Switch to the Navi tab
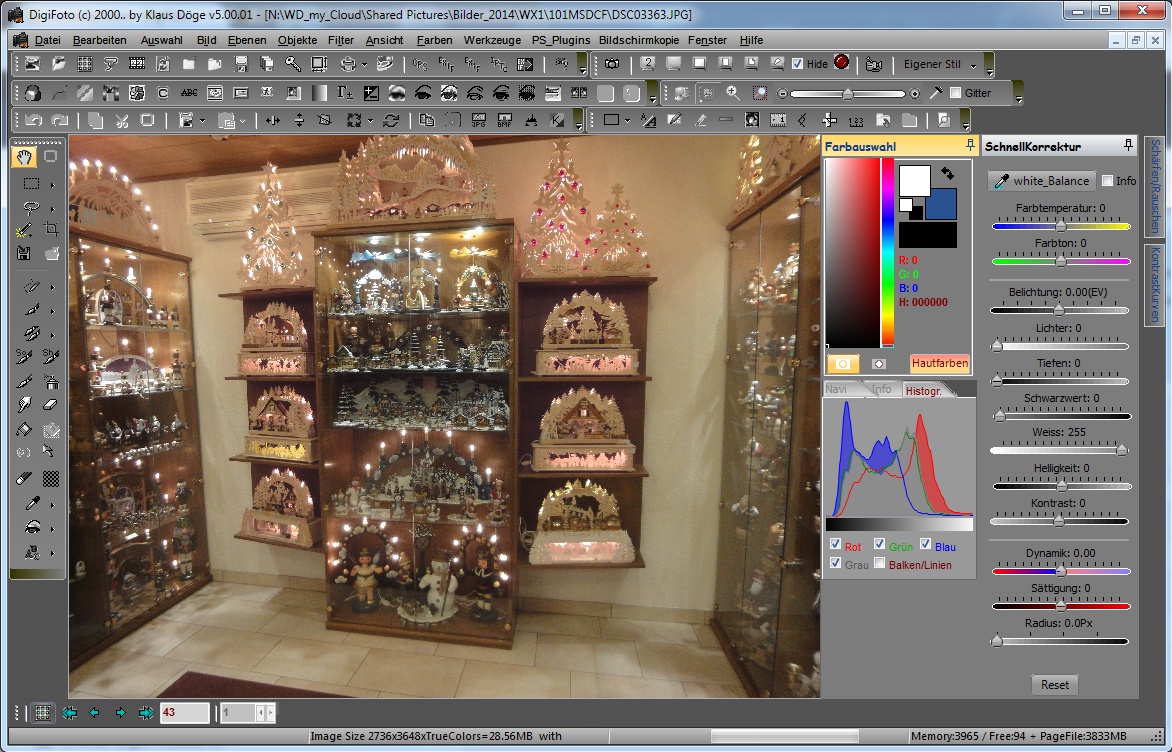Viewport: 1172px width, 752px height. [837, 389]
